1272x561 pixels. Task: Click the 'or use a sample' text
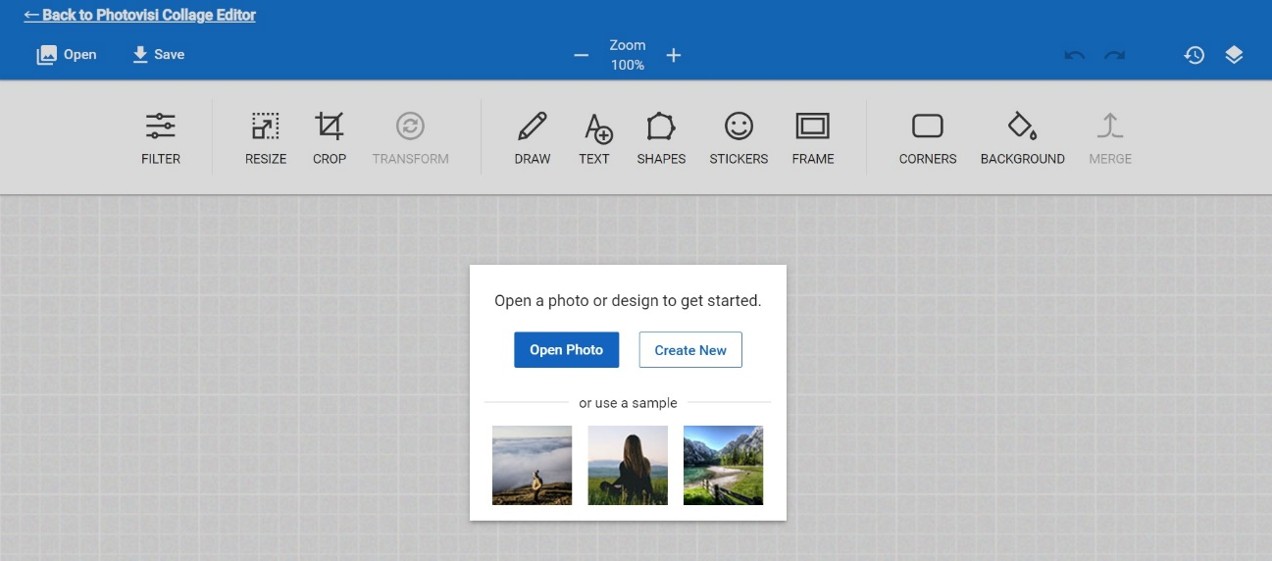tap(628, 403)
